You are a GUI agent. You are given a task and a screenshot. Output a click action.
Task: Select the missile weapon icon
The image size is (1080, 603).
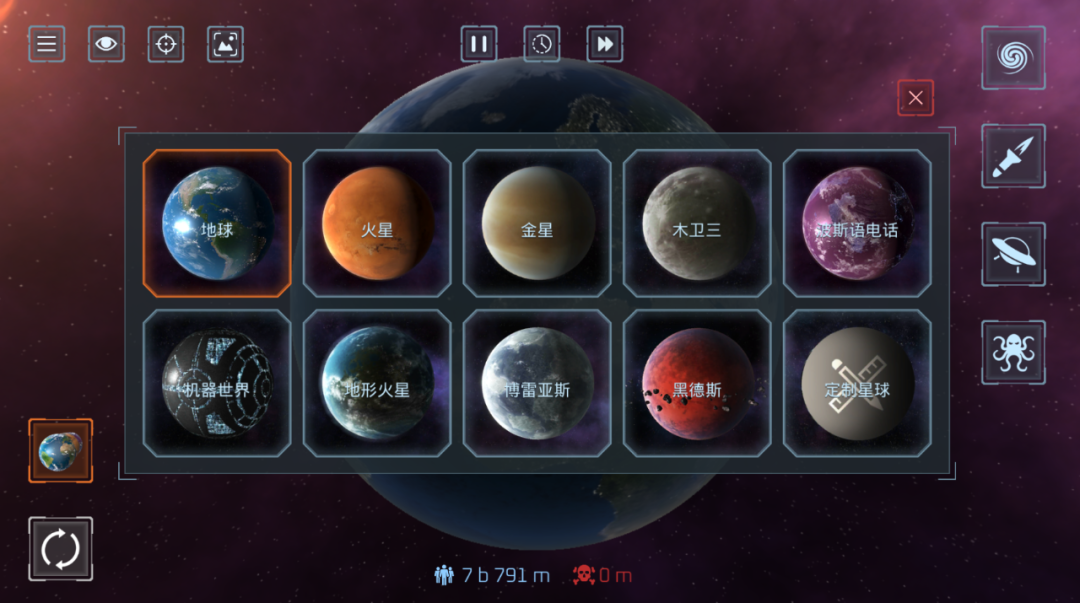(x=1013, y=156)
